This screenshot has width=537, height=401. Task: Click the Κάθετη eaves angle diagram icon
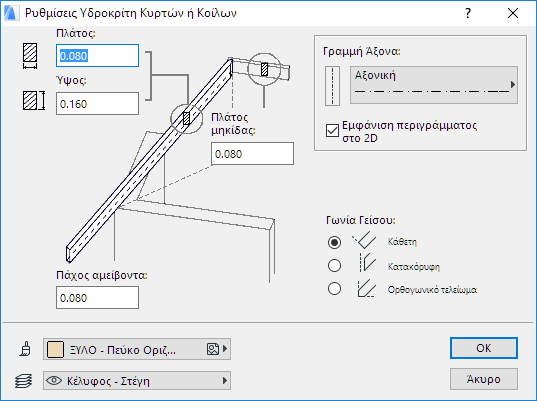pos(364,240)
